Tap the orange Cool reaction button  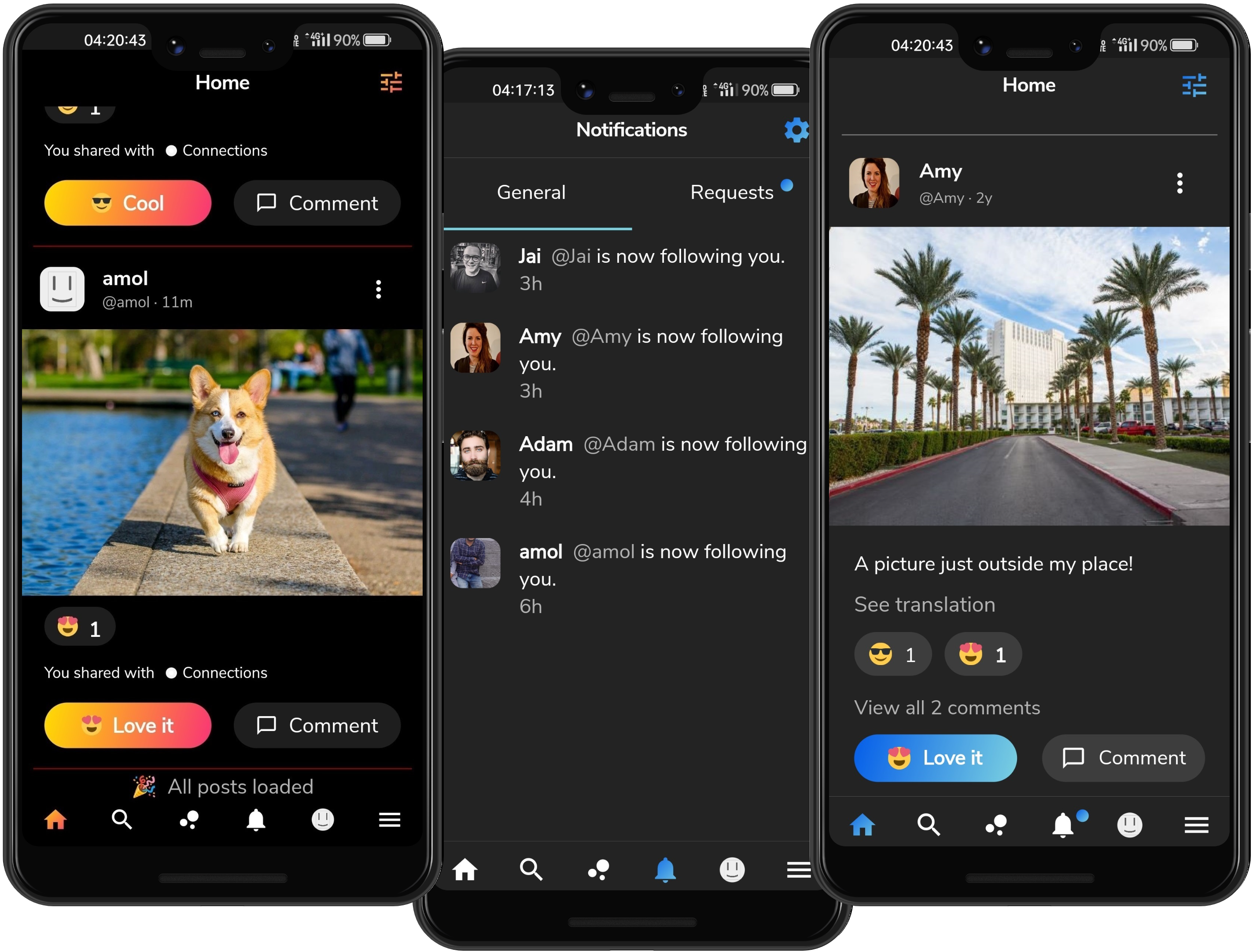coord(128,203)
